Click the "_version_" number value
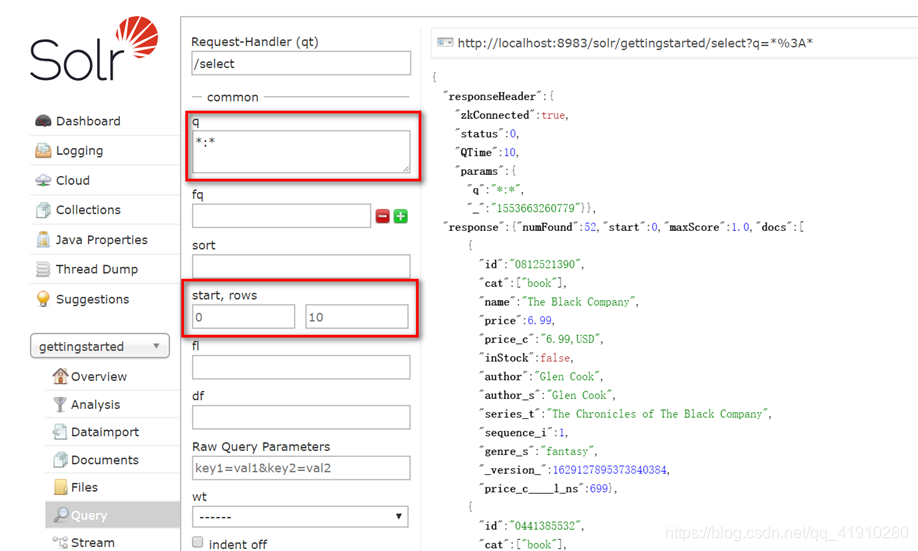This screenshot has width=918, height=551. (x=609, y=470)
